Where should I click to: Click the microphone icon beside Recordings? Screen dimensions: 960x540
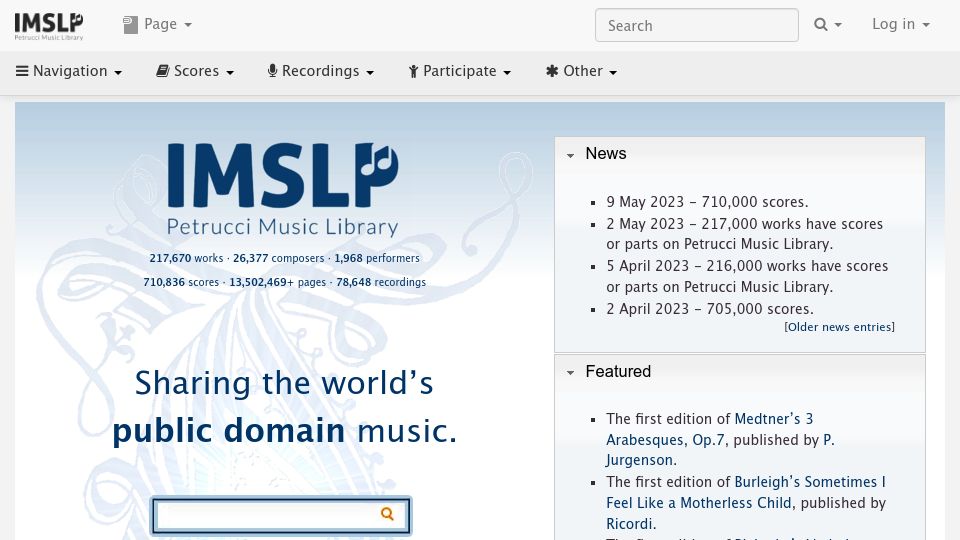click(272, 71)
